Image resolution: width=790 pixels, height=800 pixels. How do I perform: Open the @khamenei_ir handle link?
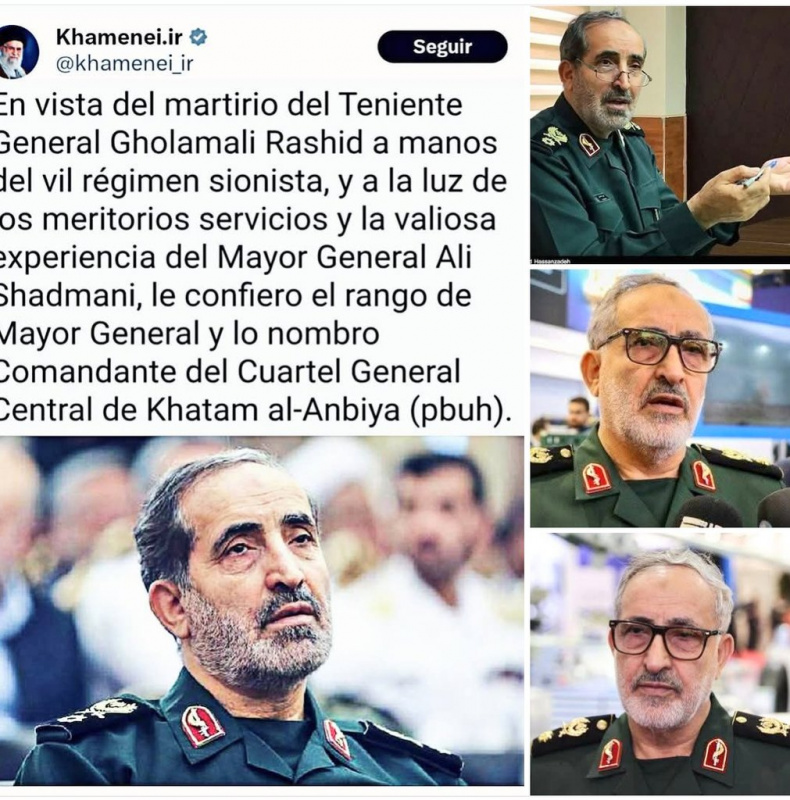pos(125,64)
